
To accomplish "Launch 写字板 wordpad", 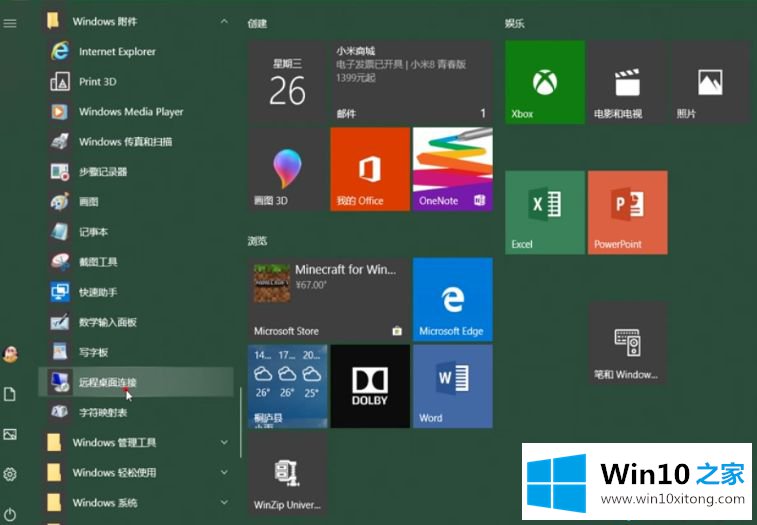I will click(x=135, y=352).
